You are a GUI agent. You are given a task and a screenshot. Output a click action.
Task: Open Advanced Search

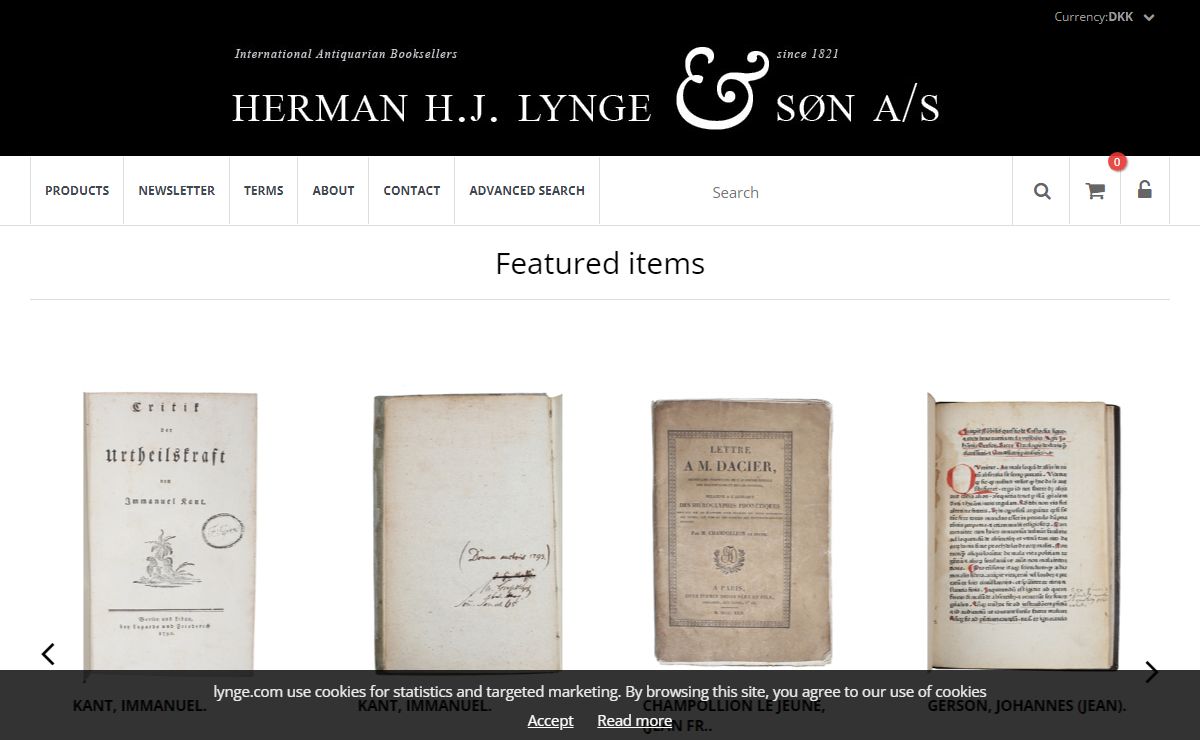click(x=527, y=190)
